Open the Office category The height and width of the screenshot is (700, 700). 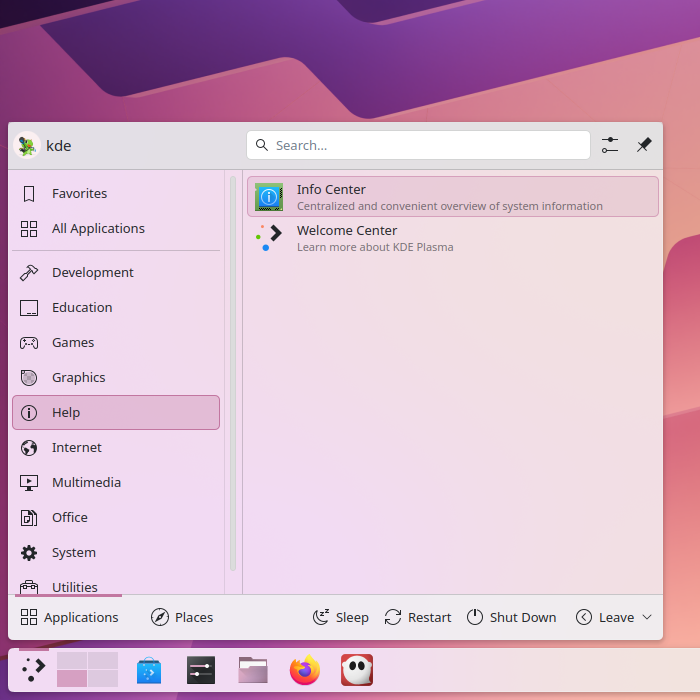116,517
